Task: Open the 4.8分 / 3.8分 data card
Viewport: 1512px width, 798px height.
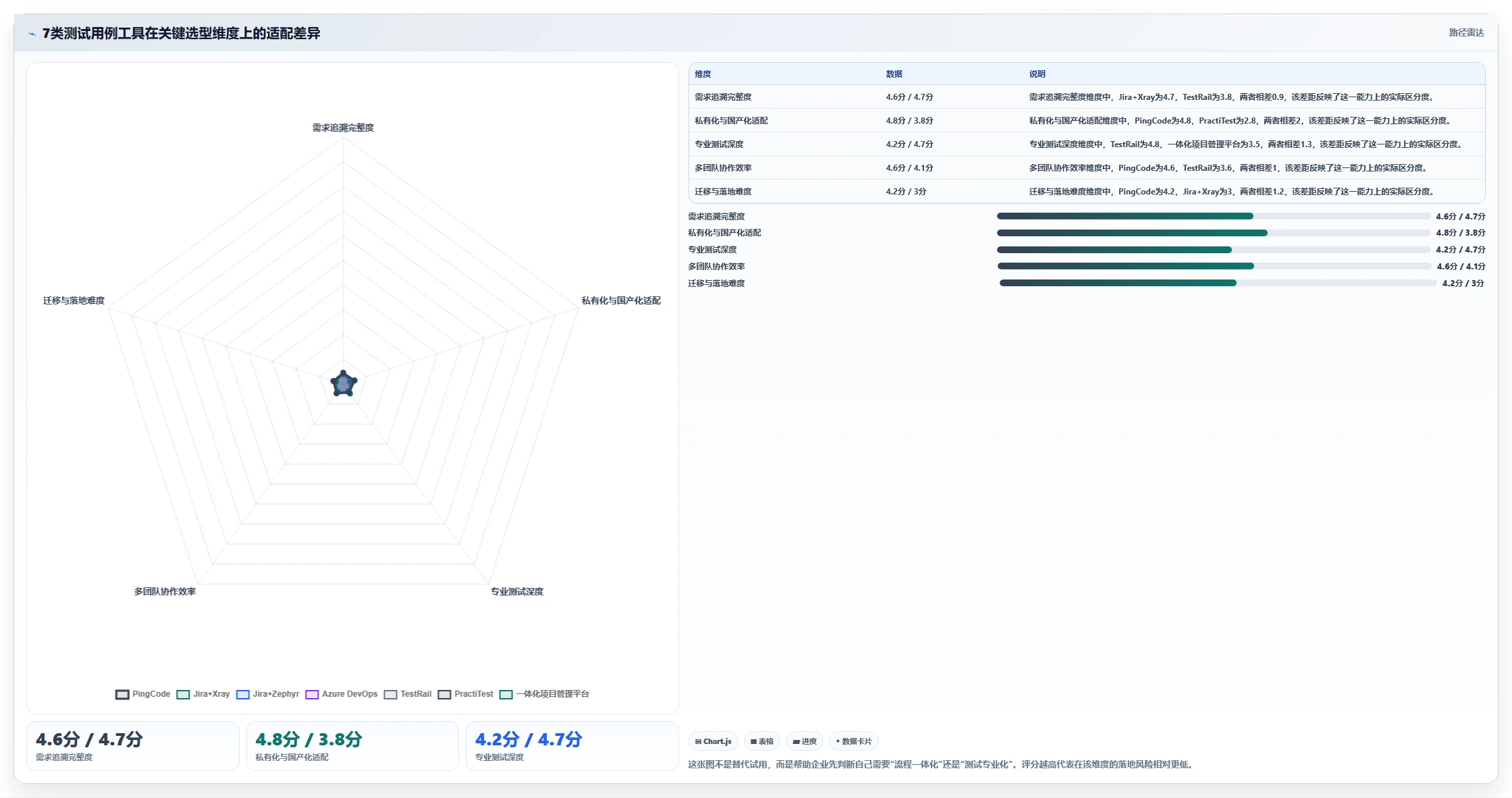Action: pos(352,746)
